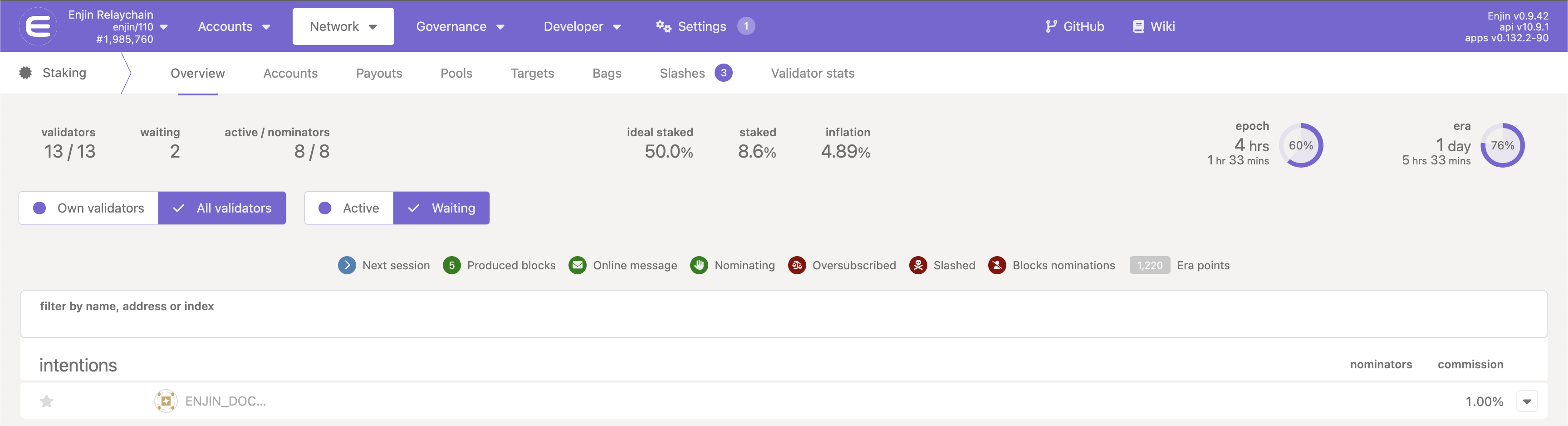Click the Next session arrow legend icon
The width and height of the screenshot is (1568, 426).
tap(347, 265)
